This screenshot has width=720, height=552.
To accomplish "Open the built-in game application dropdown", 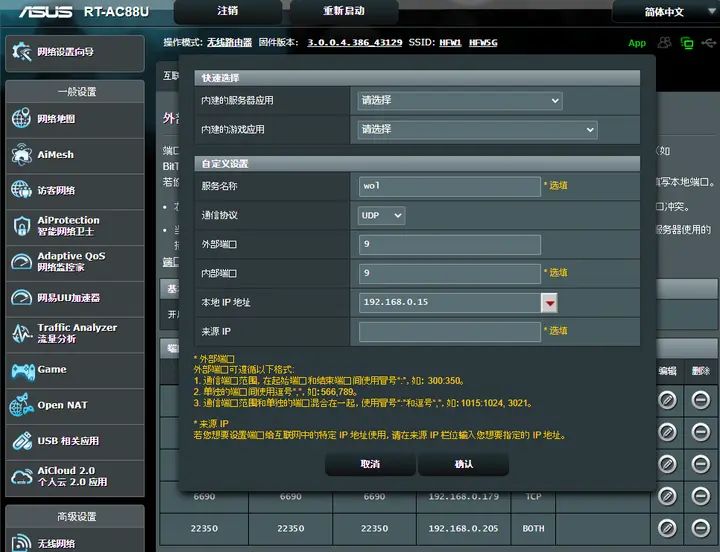I will 477,130.
